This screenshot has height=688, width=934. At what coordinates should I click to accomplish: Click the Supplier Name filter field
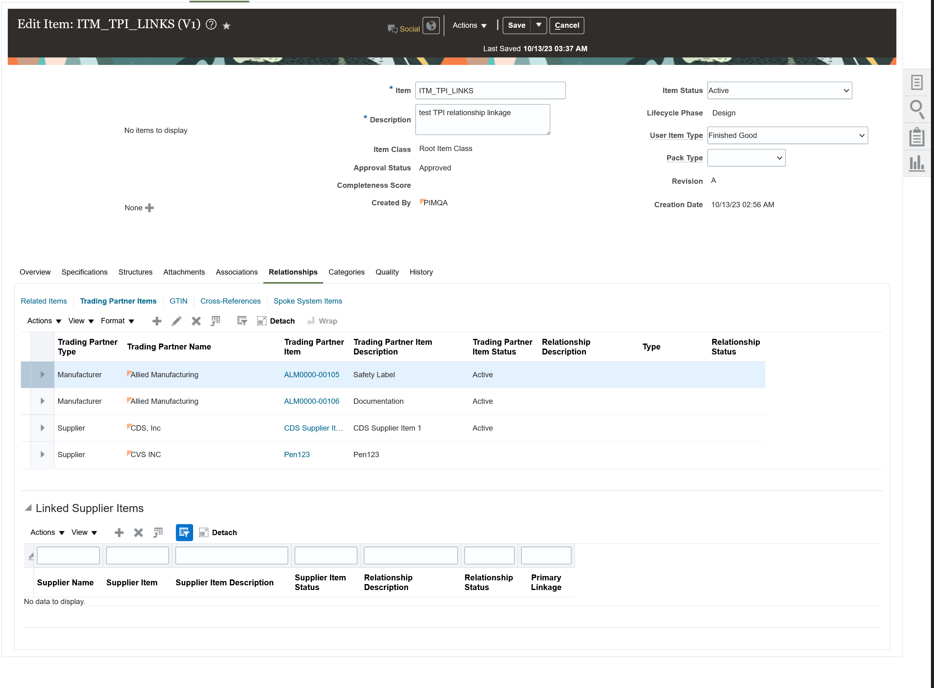coord(68,556)
